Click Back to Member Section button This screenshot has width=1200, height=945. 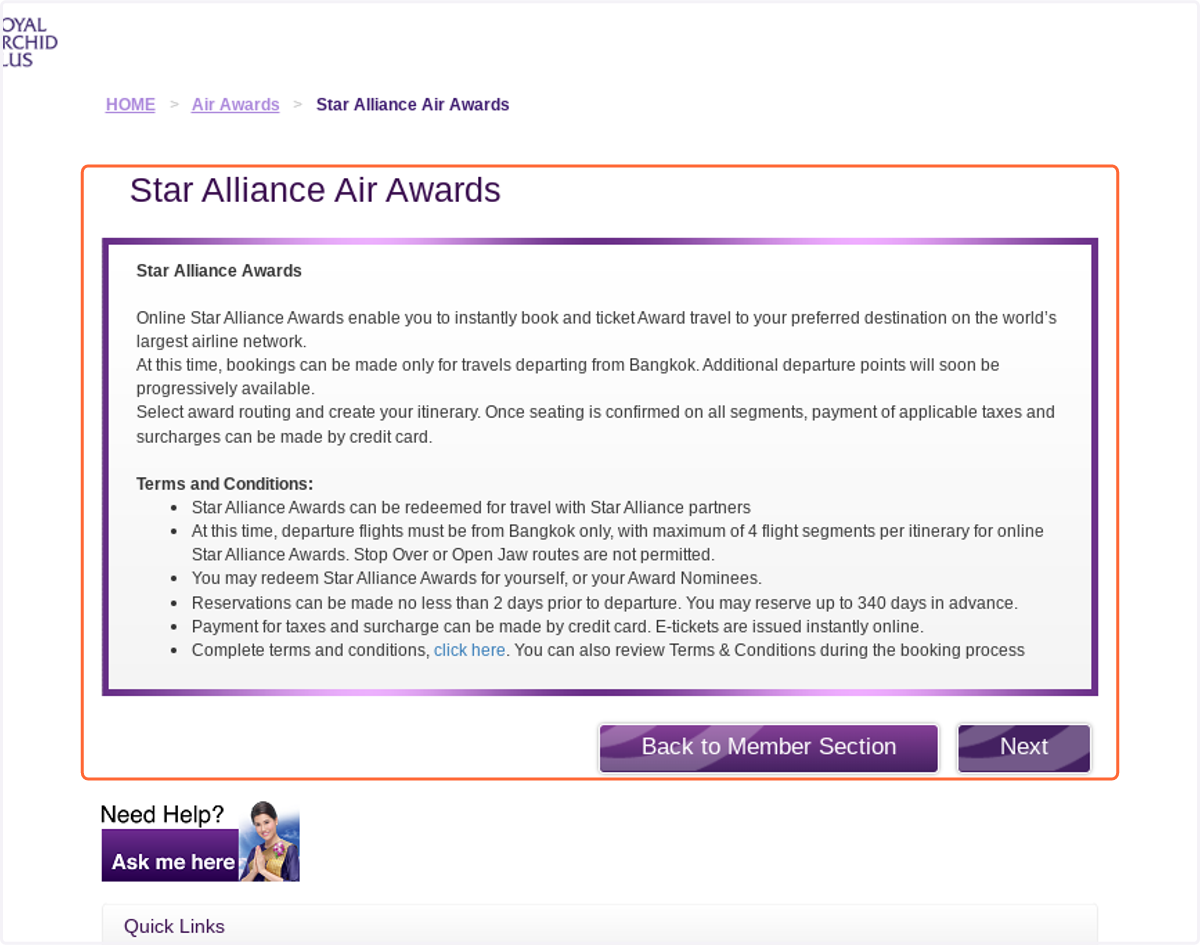tap(769, 748)
